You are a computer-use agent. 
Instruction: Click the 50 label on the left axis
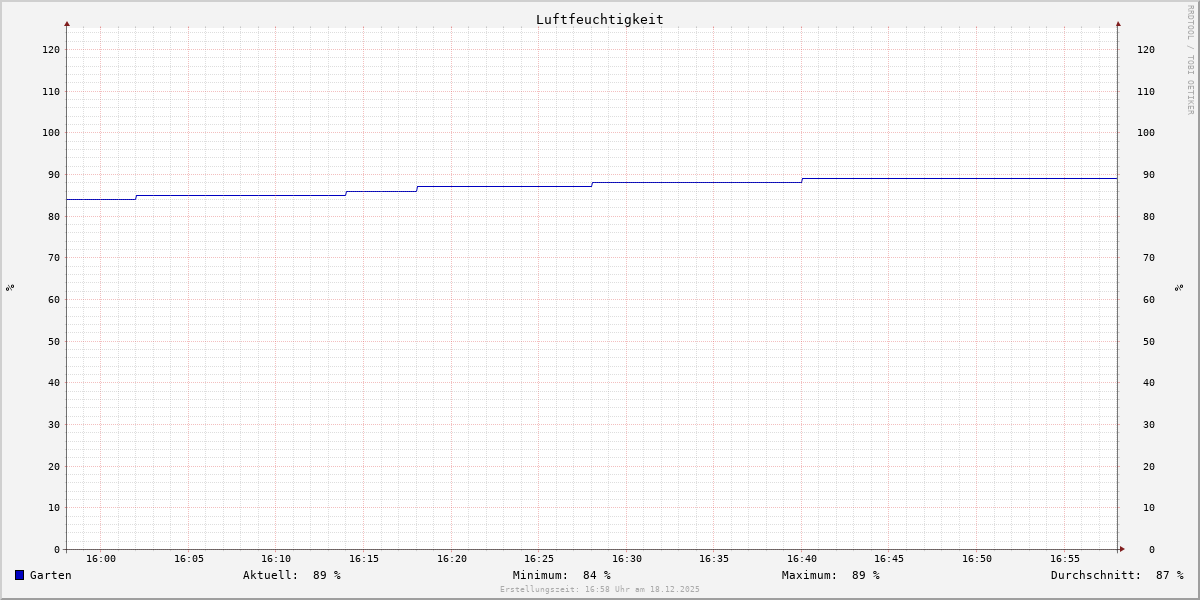tap(54, 341)
